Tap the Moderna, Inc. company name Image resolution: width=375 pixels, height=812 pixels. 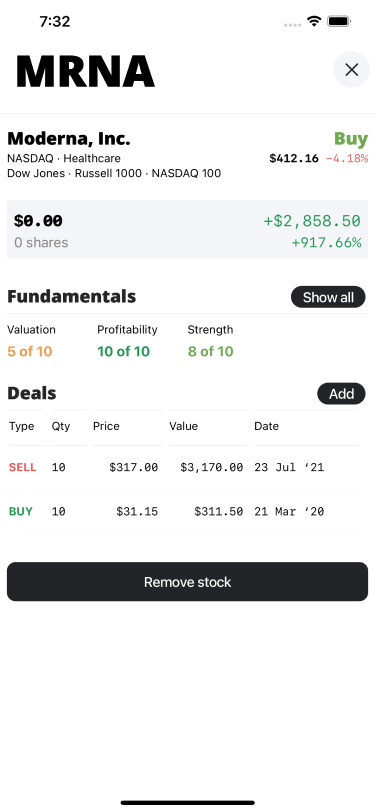(69, 139)
